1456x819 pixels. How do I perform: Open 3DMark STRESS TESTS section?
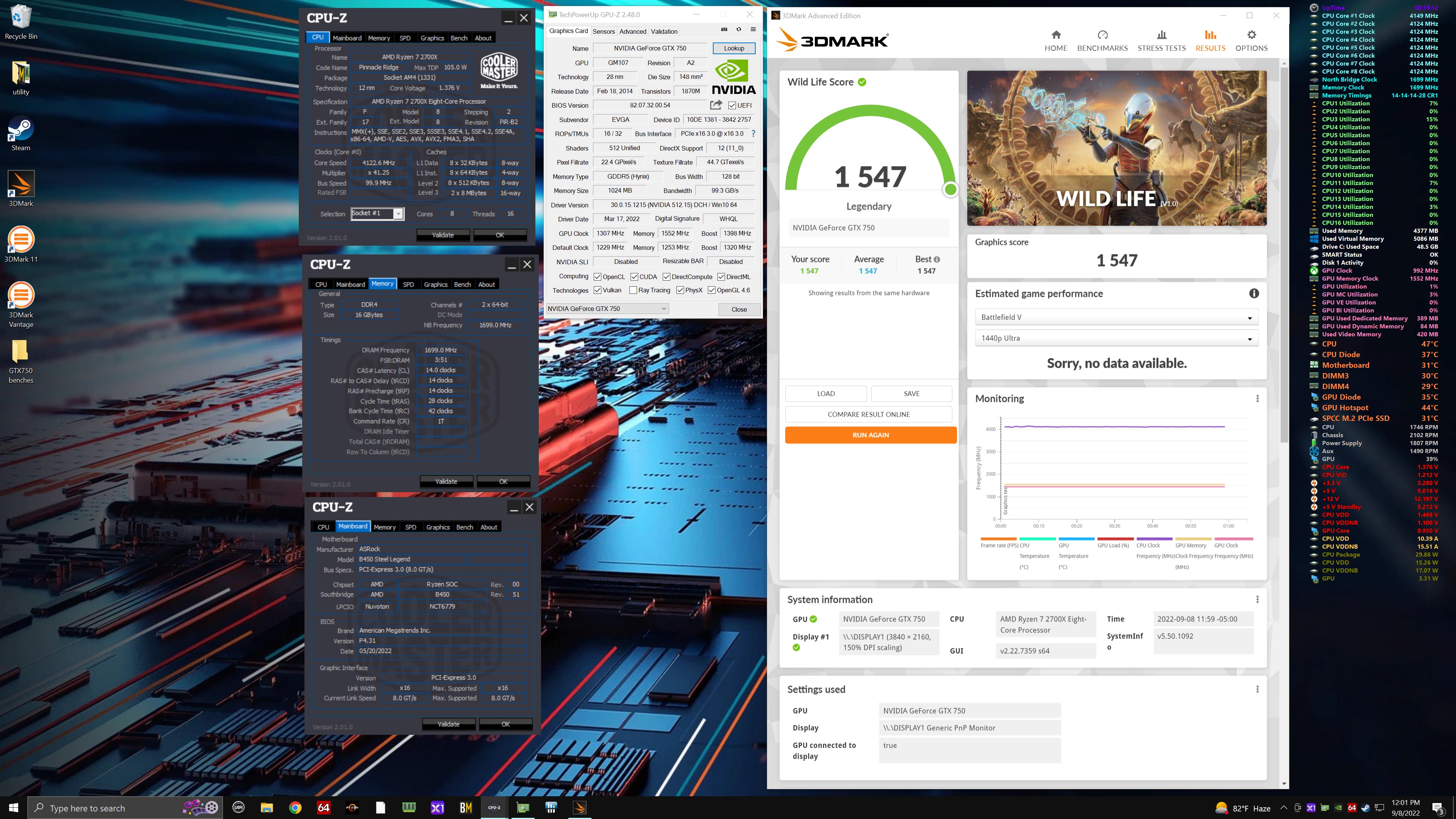pyautogui.click(x=1161, y=41)
